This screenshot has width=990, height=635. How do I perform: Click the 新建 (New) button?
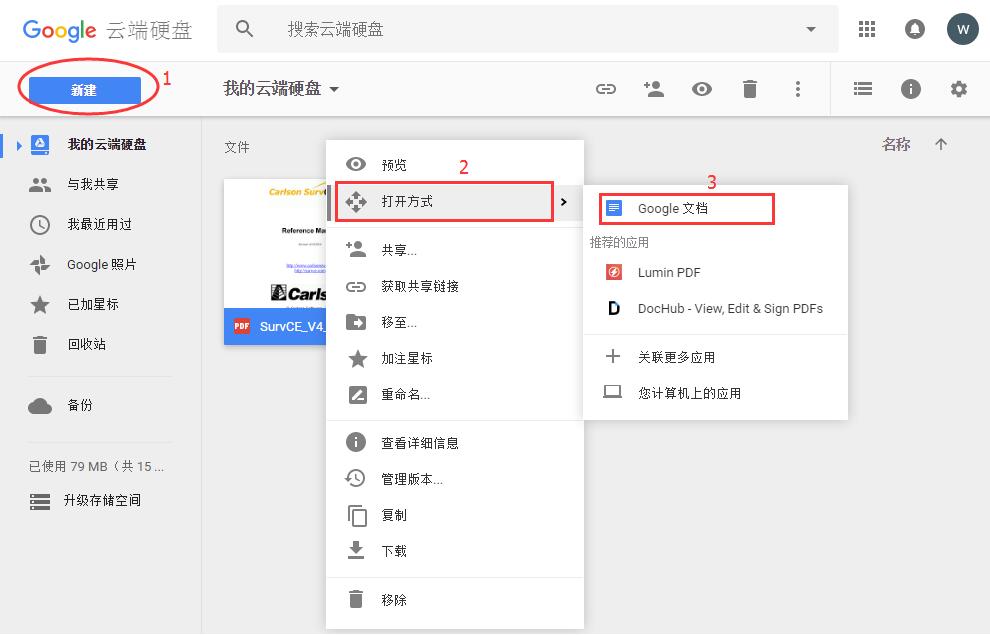85,90
